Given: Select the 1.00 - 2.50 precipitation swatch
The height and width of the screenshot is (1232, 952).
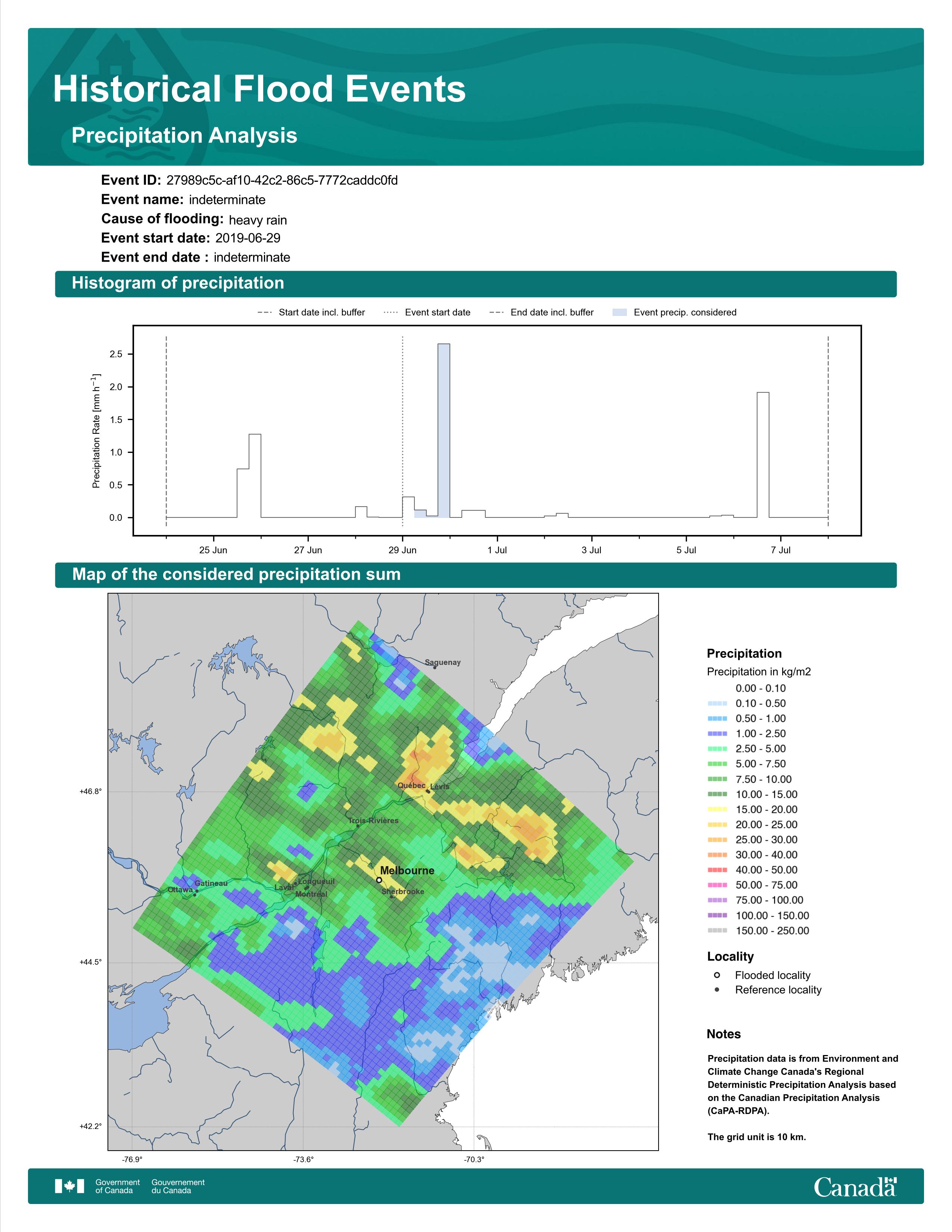Looking at the screenshot, I should (x=718, y=733).
